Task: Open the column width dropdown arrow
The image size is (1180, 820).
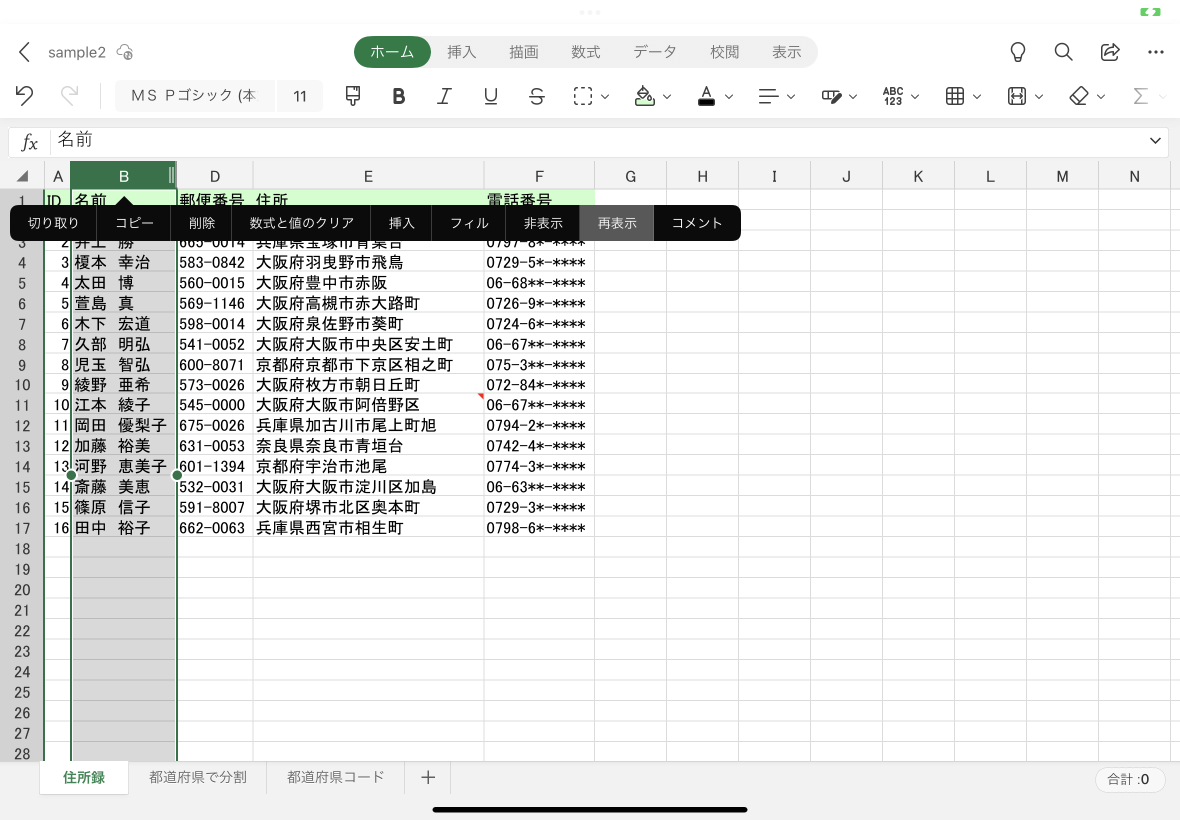Action: (1039, 96)
